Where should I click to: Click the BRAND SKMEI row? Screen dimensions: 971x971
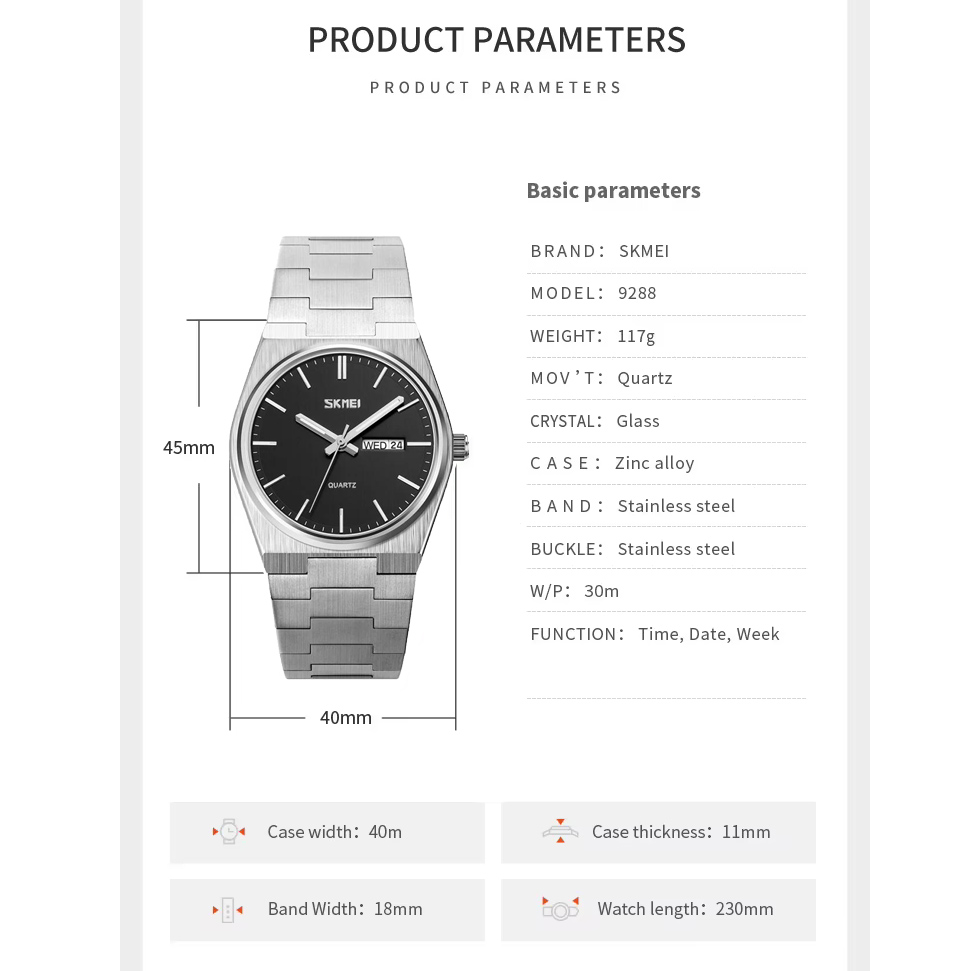[x=666, y=251]
